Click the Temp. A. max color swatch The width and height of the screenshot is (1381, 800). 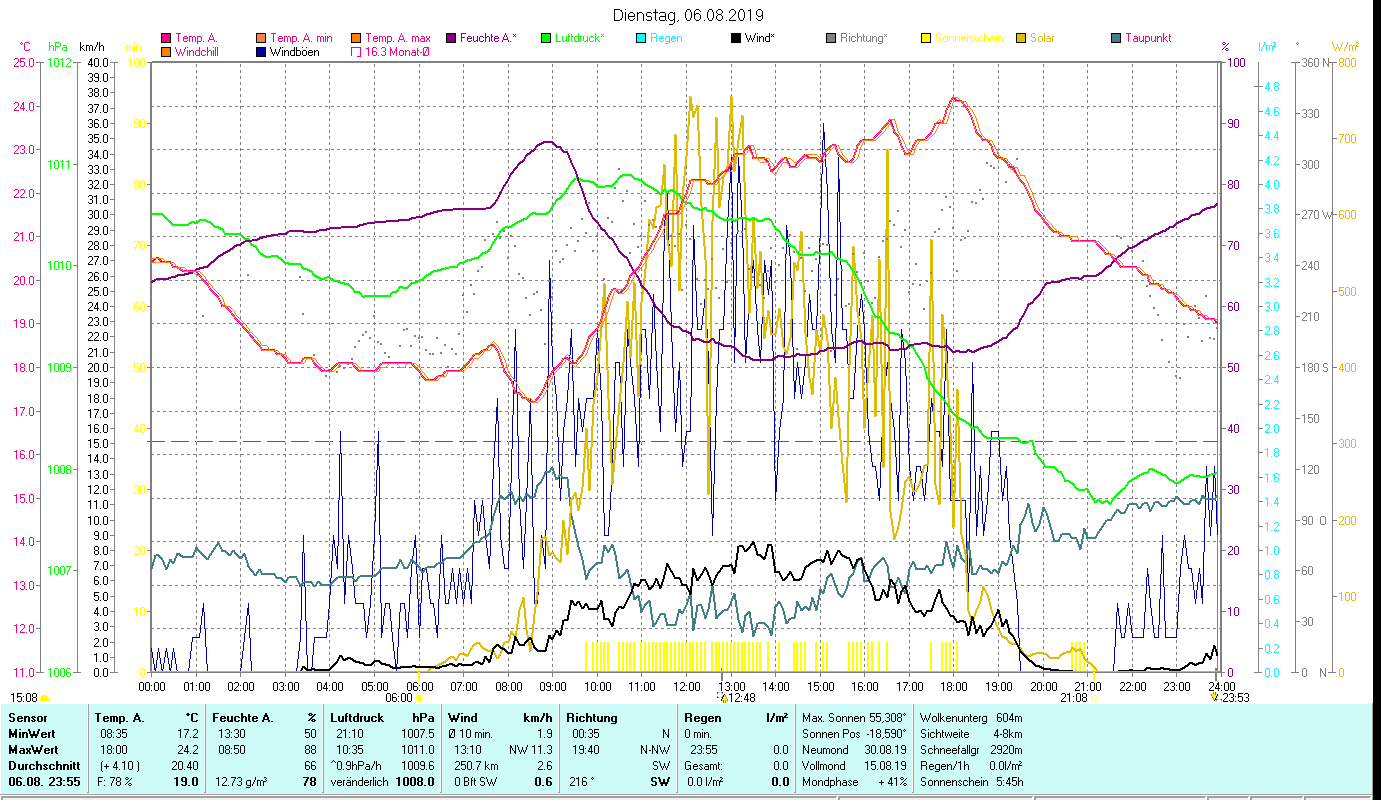[x=356, y=39]
